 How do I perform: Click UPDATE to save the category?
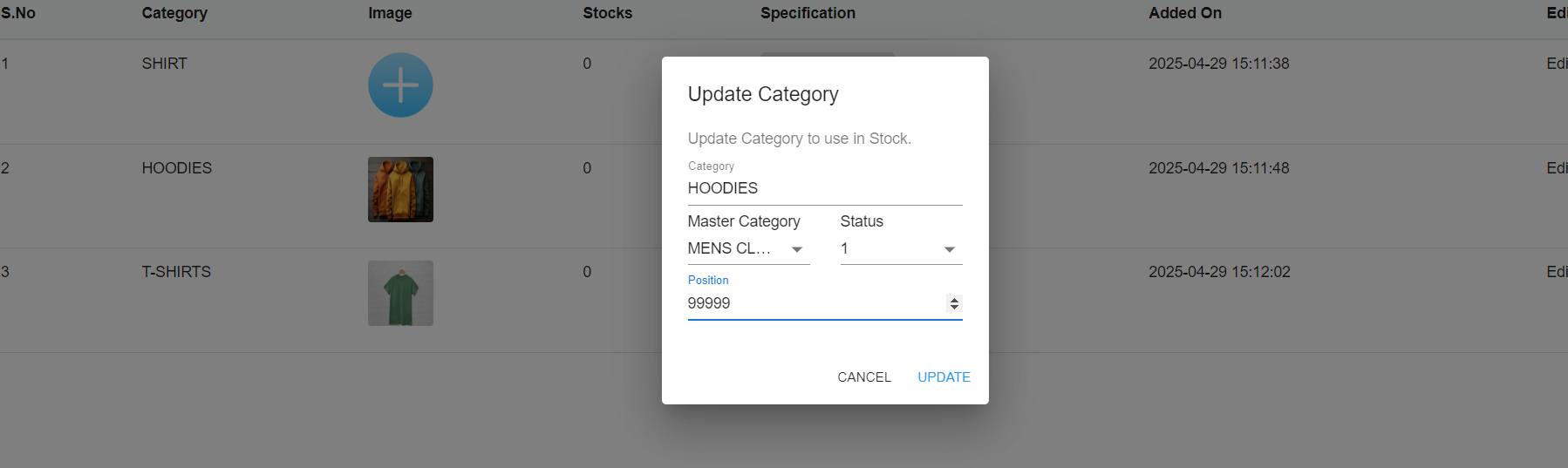[x=944, y=377]
